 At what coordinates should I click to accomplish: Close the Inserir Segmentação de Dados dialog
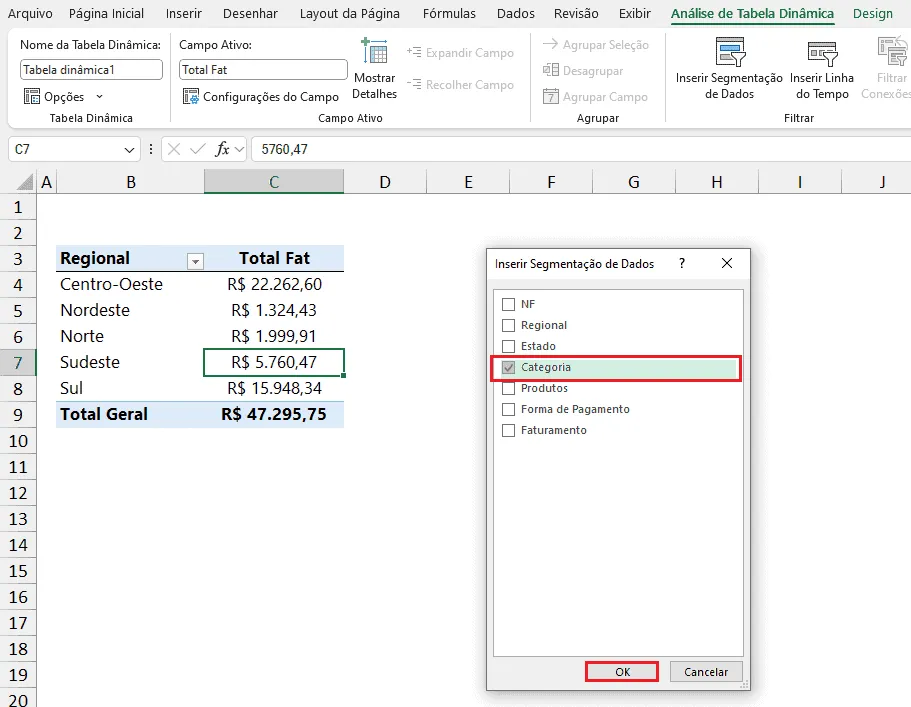pyautogui.click(x=727, y=264)
